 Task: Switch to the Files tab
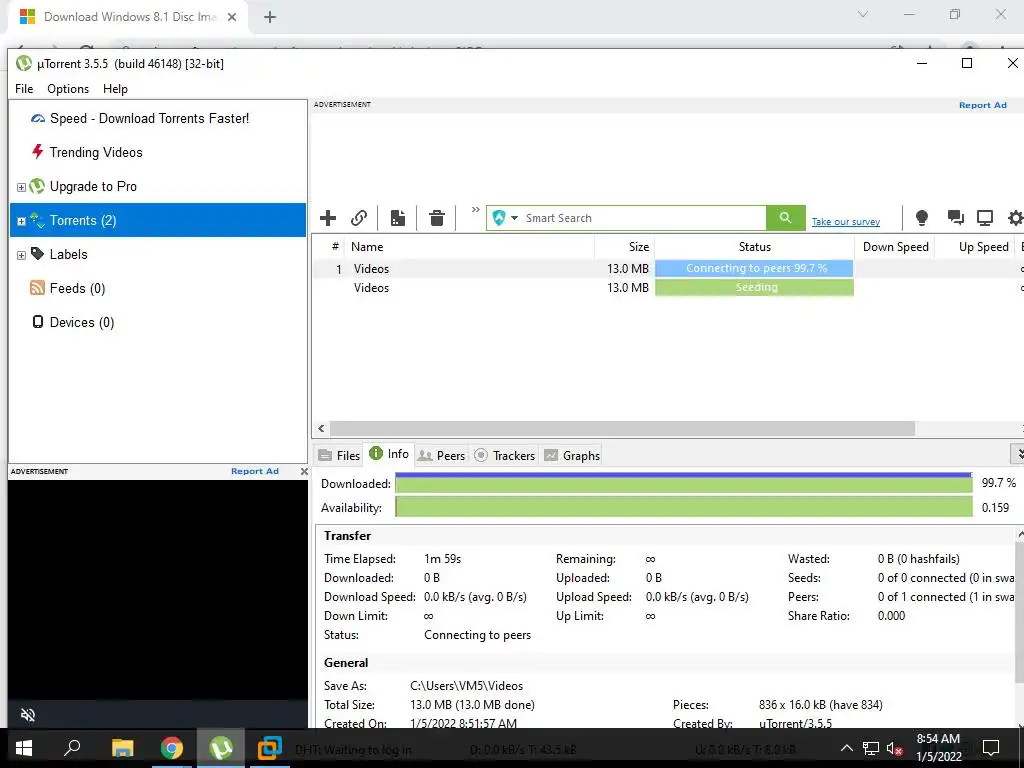(x=339, y=455)
